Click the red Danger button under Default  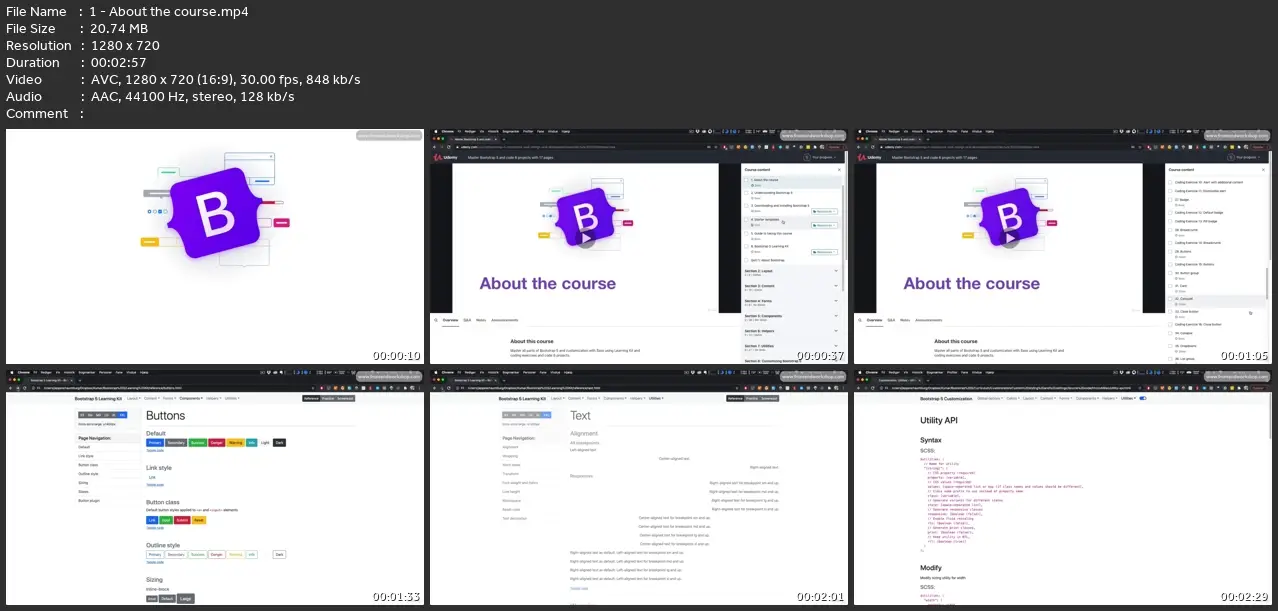click(217, 443)
